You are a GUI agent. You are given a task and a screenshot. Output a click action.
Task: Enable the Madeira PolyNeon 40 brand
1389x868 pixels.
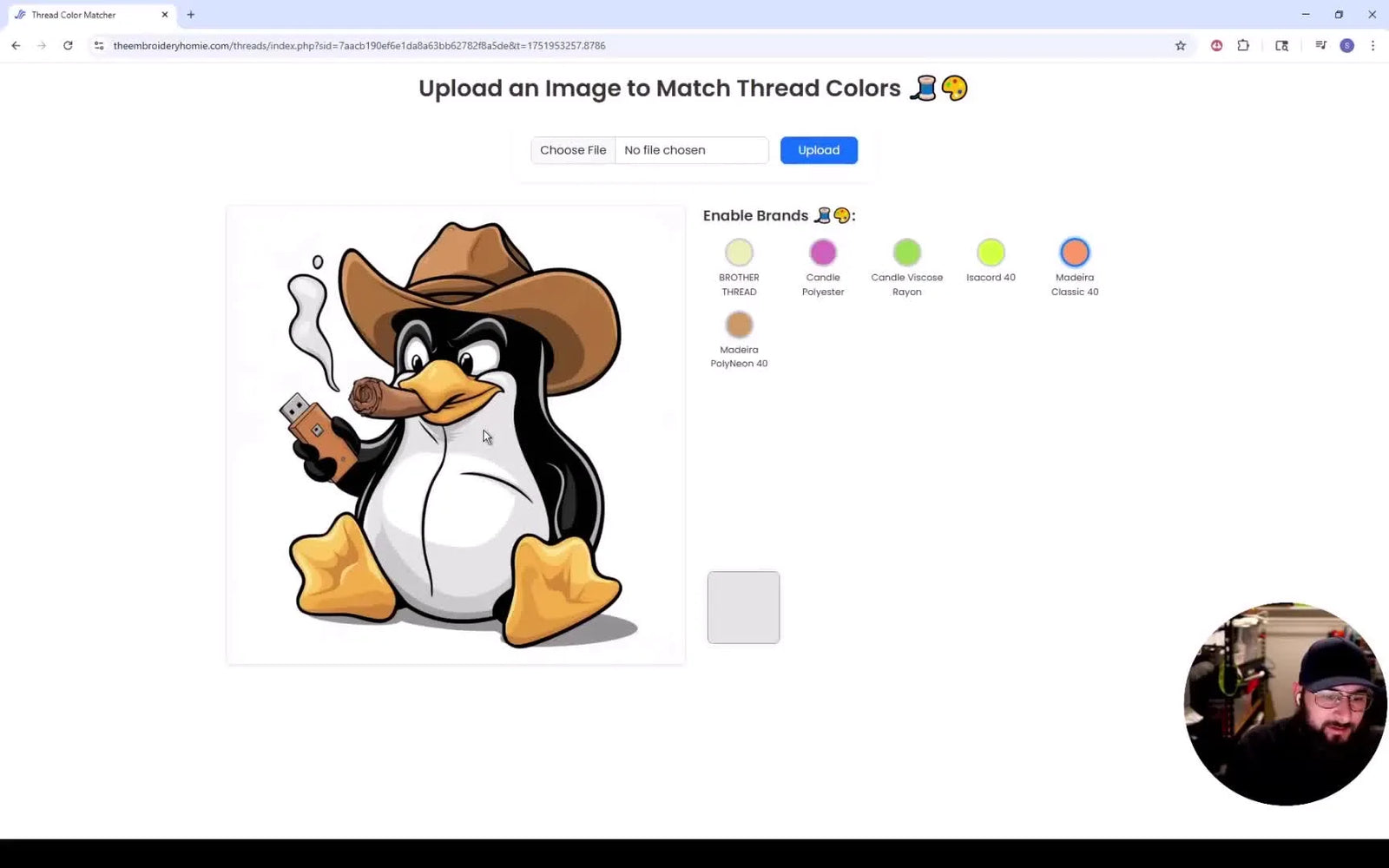click(x=739, y=324)
